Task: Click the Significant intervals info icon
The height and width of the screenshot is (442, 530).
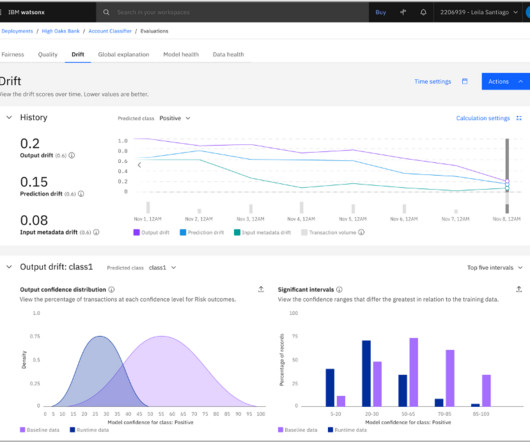Action: [339, 290]
